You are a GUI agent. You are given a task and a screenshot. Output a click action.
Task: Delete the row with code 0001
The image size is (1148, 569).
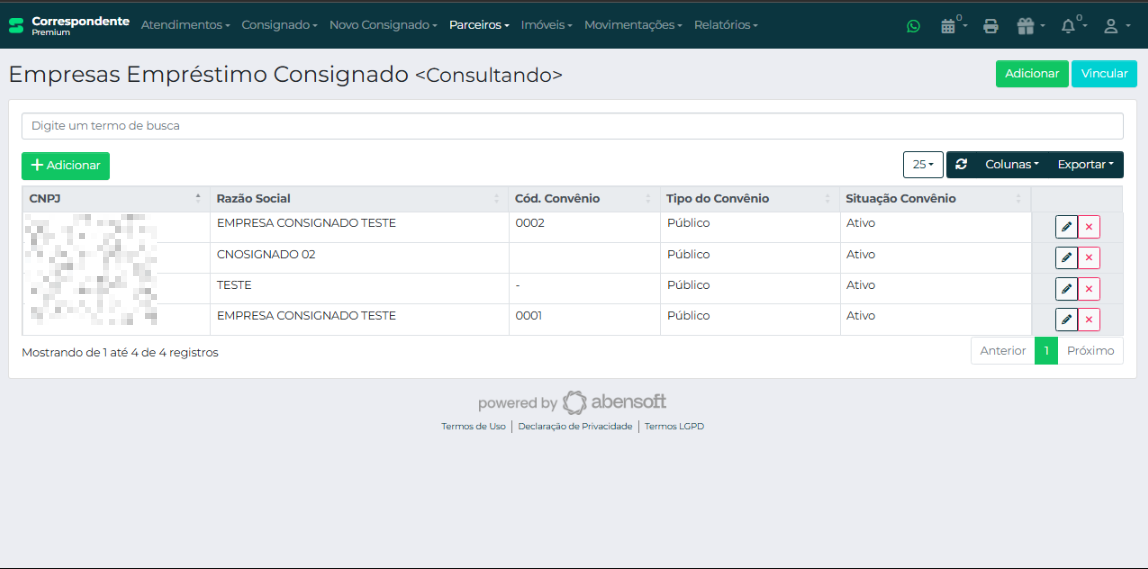(1089, 319)
